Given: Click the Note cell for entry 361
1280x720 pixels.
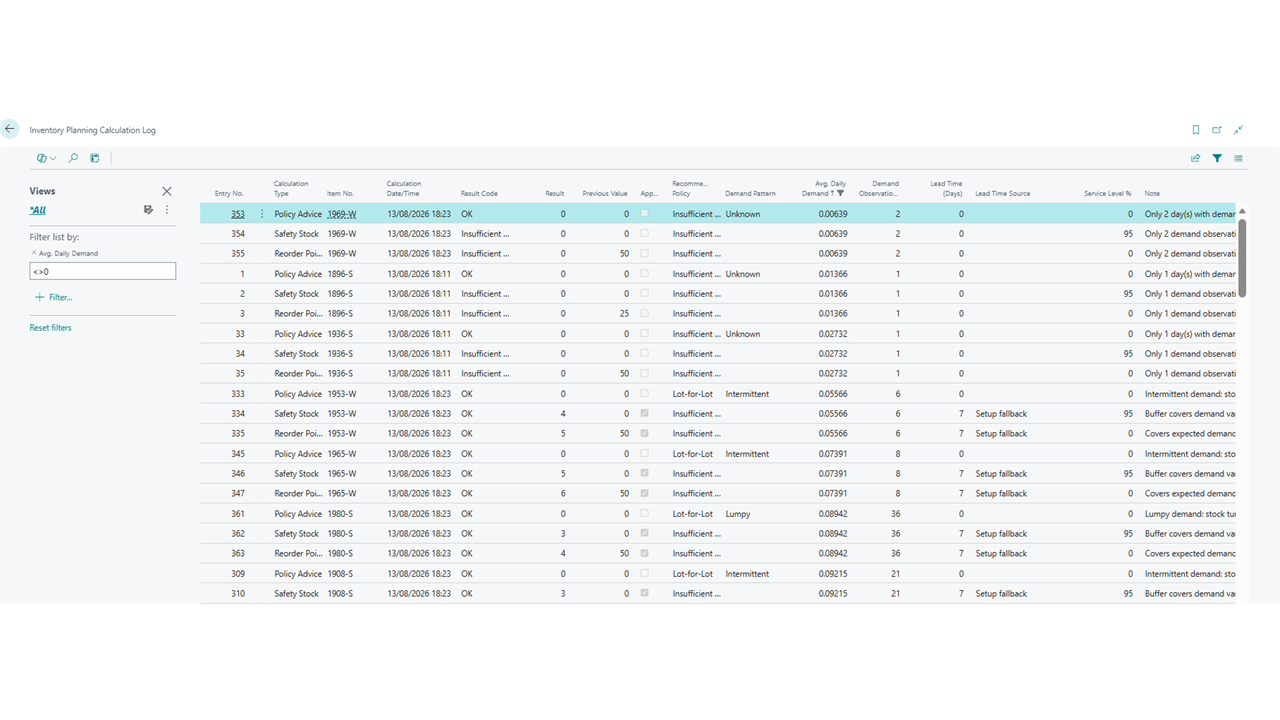Looking at the screenshot, I should pyautogui.click(x=1190, y=514).
